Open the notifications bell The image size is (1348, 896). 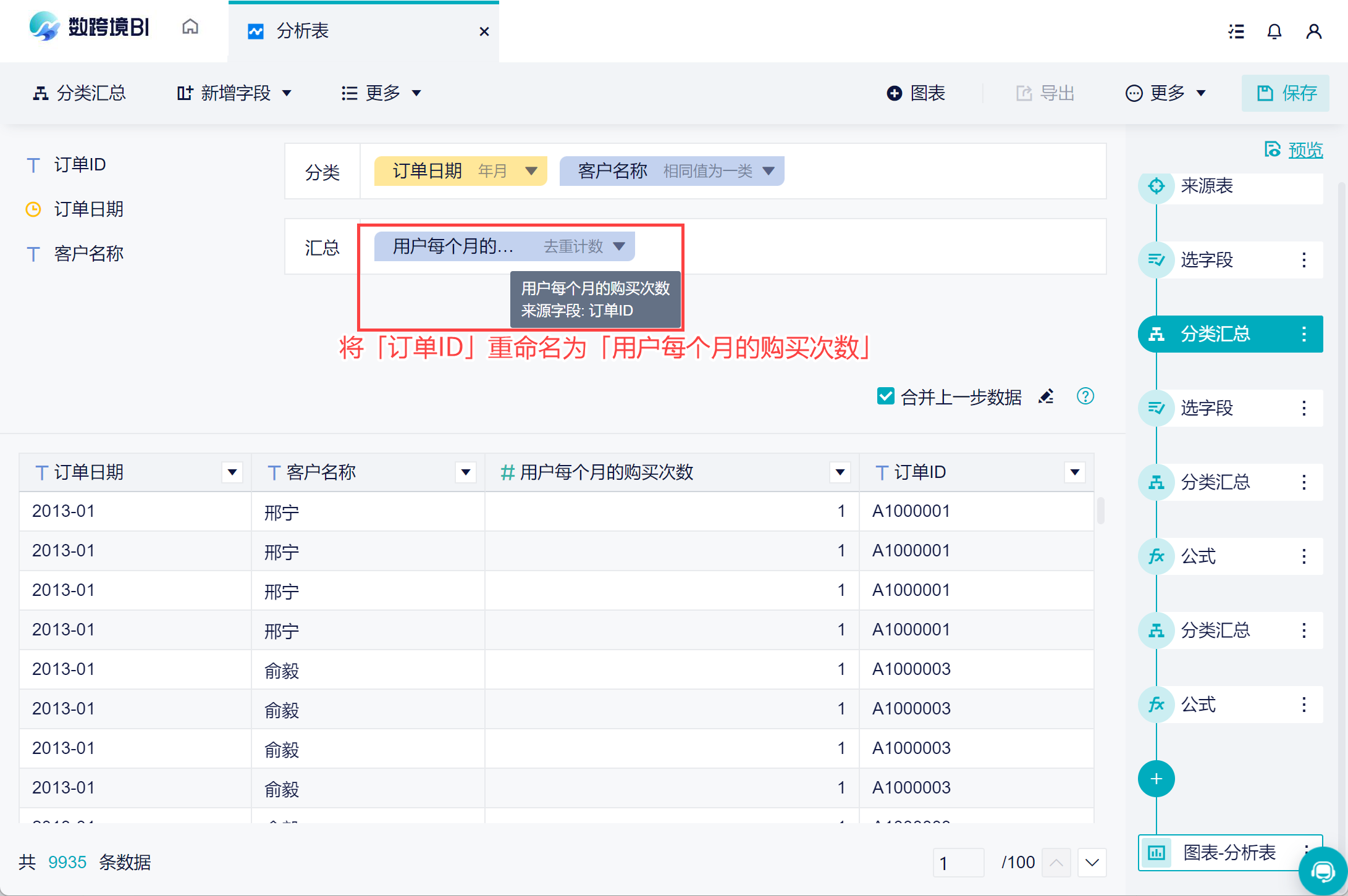pyautogui.click(x=1274, y=31)
